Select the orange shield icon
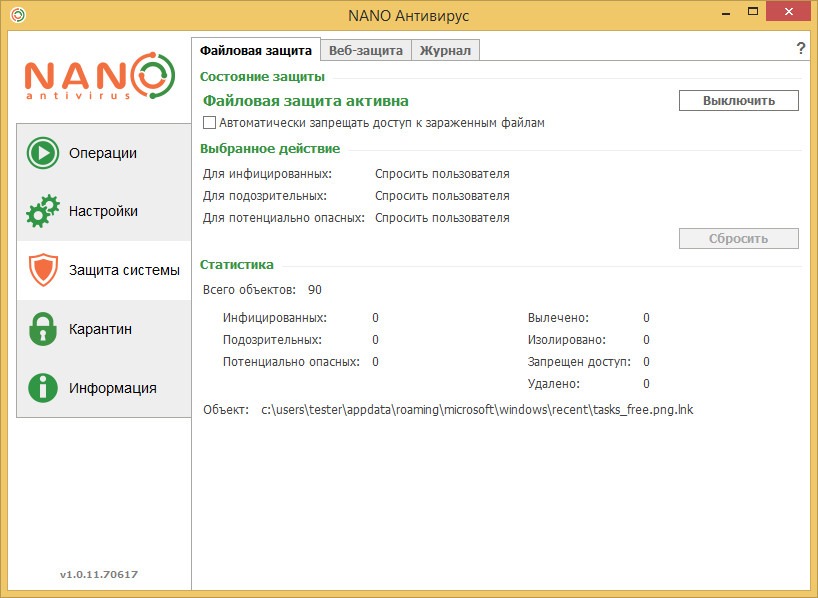 [x=43, y=270]
